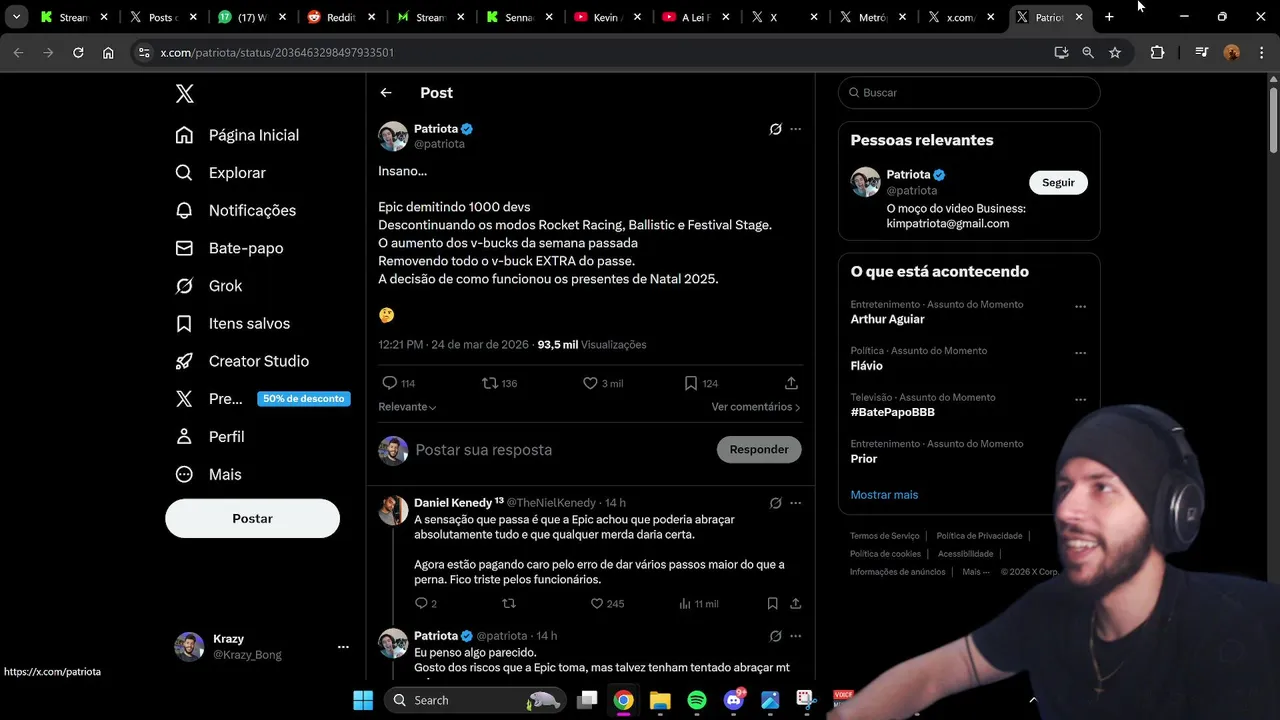Open options for #BatePapoBBB trend
Screen dimensions: 1280x720
[x=1080, y=400]
